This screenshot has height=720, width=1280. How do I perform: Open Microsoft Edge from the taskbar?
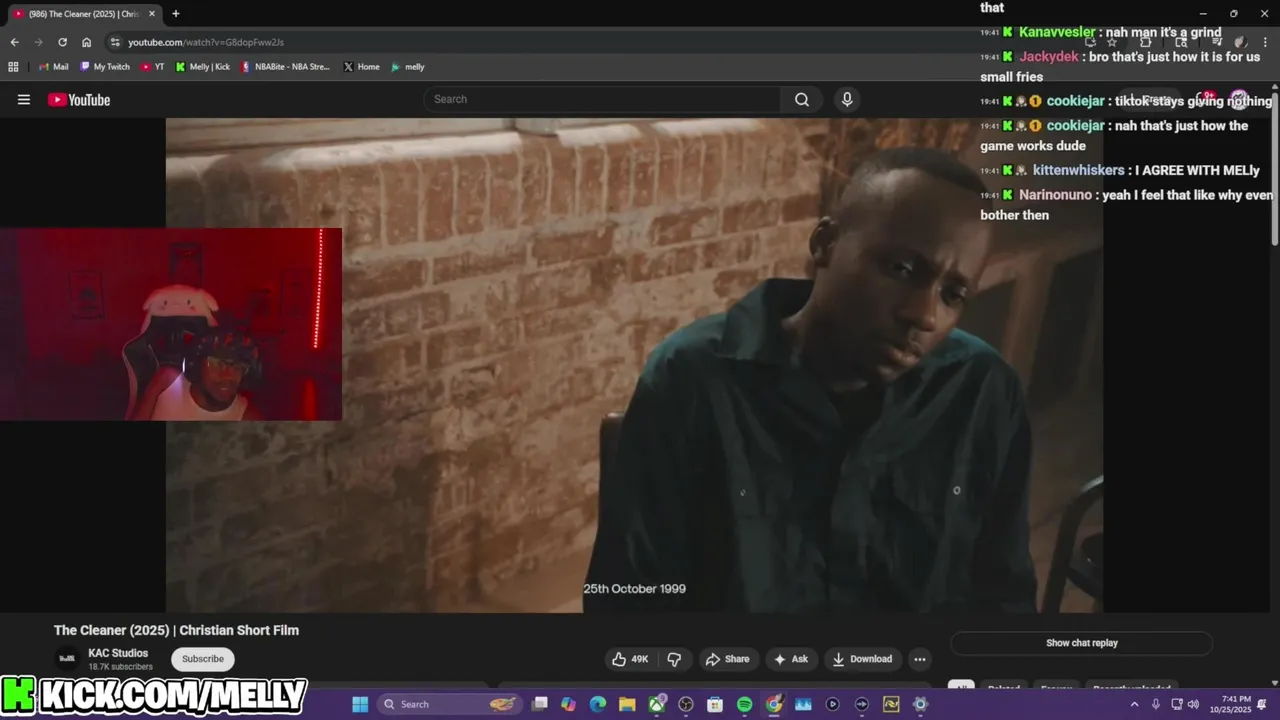point(598,704)
